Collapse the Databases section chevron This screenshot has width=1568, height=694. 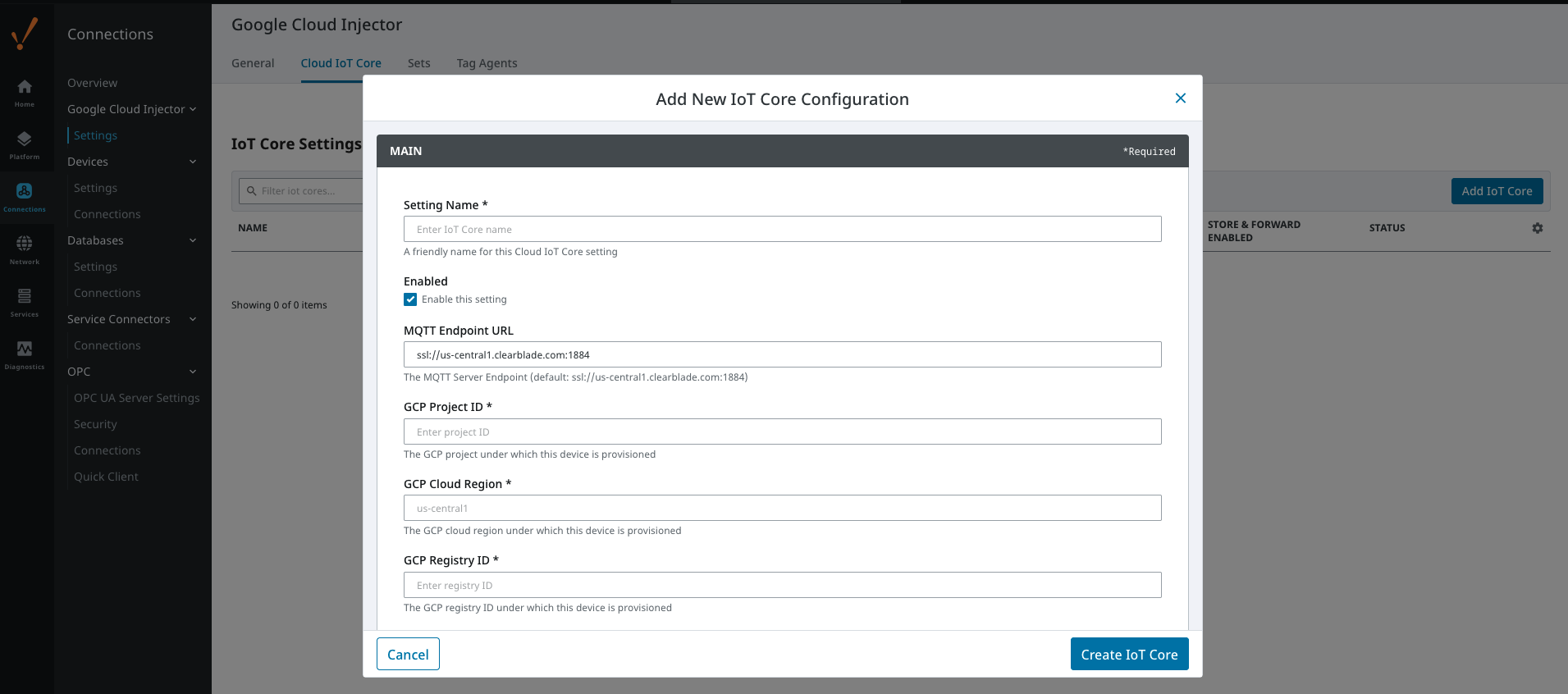(193, 240)
